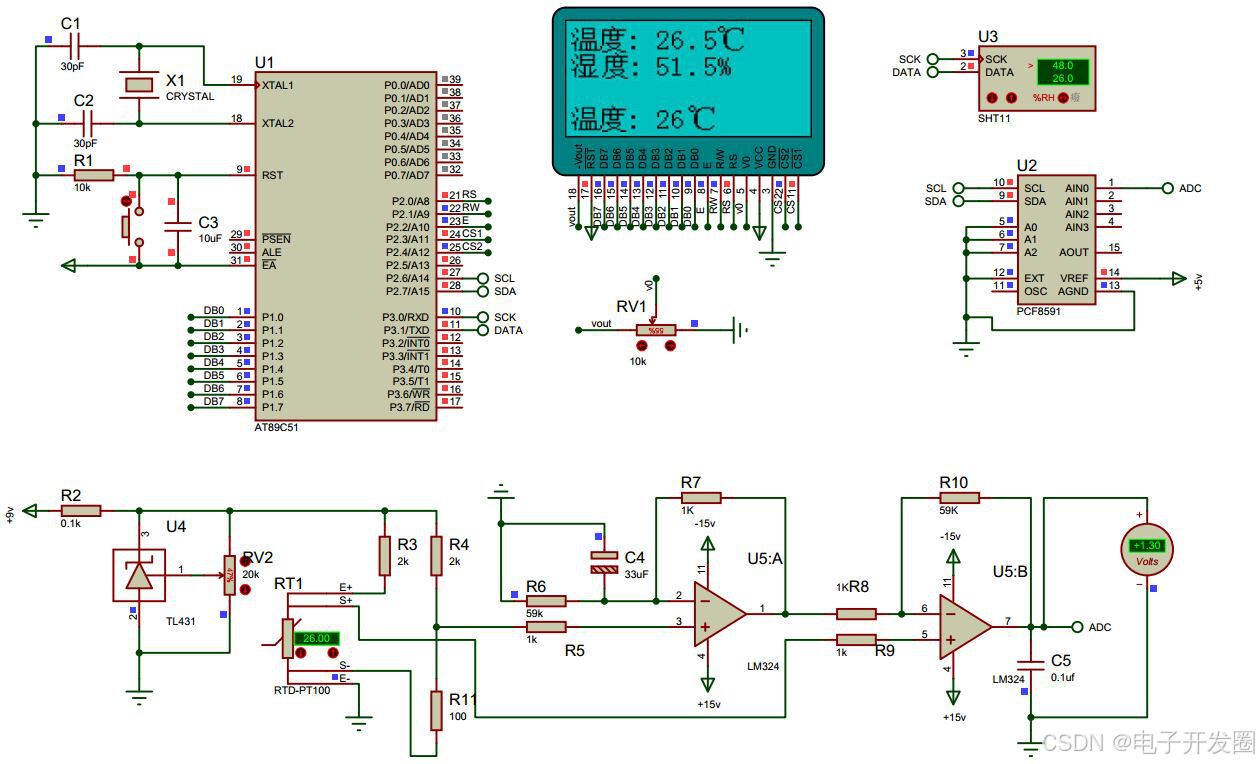Click the CS1 net label at P2.3/A11
The width and height of the screenshot is (1260, 764).
click(x=472, y=233)
